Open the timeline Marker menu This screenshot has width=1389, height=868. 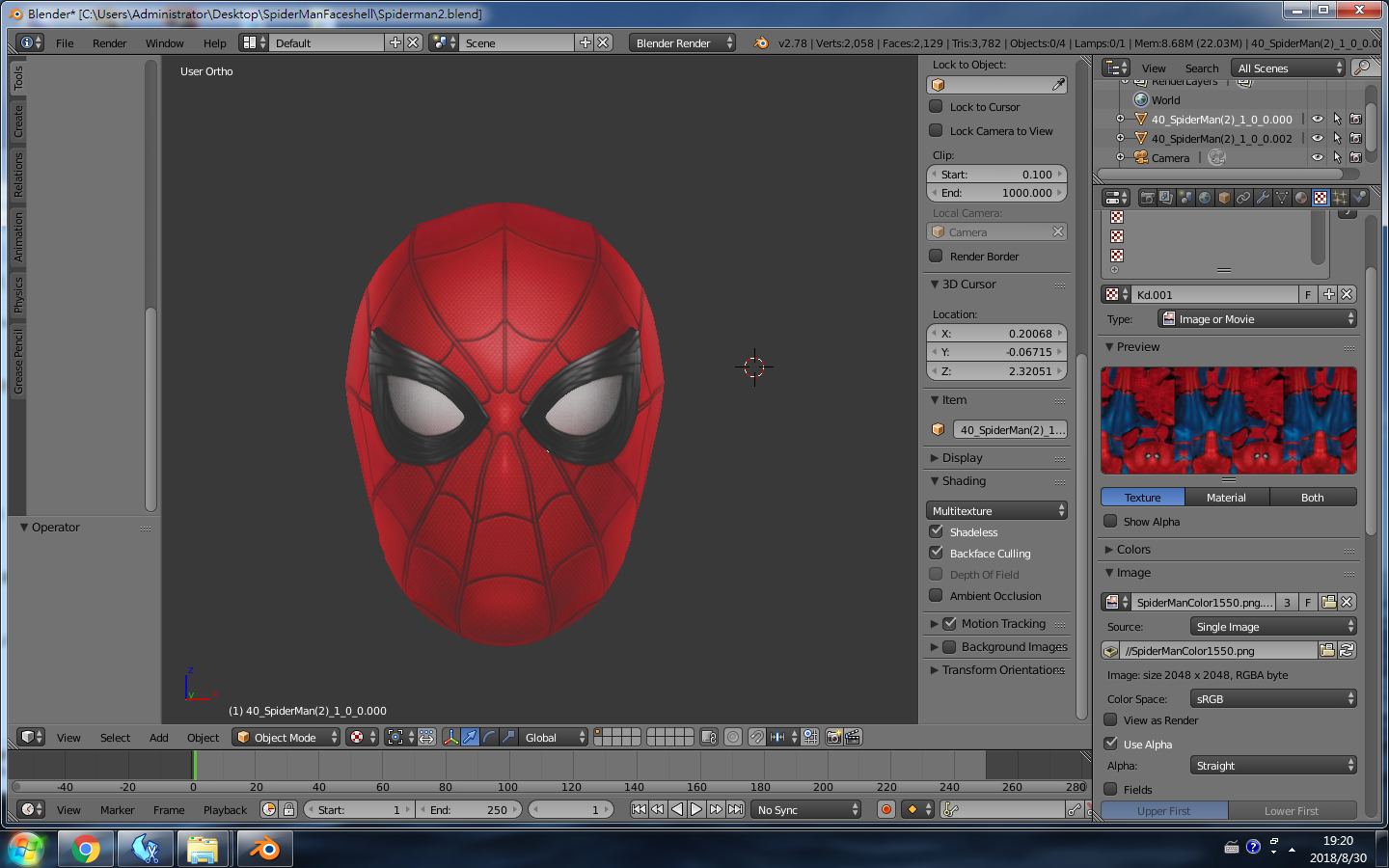[117, 809]
